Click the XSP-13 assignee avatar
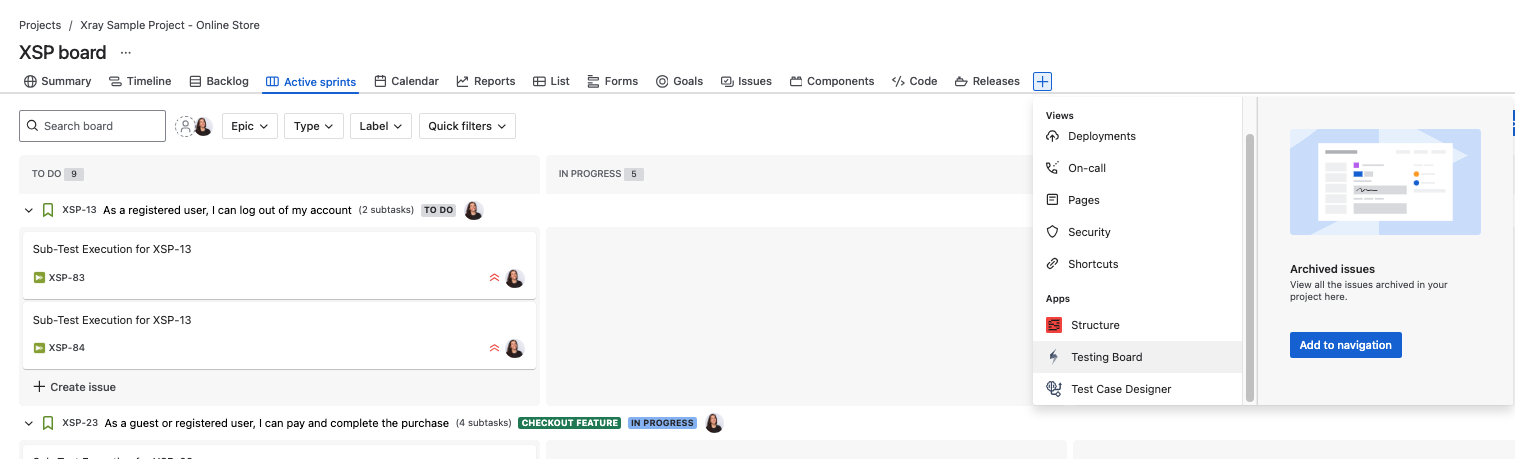1515x459 pixels. point(474,210)
